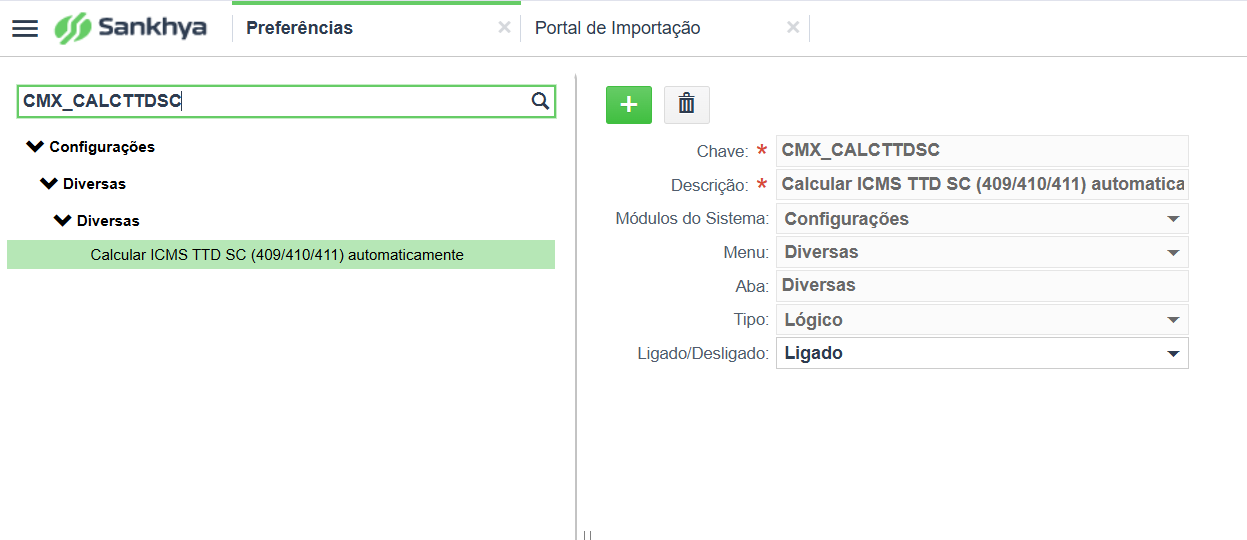This screenshot has height=540, width=1247.
Task: Collapse the nested Diversas sub-node
Action: click(63, 221)
